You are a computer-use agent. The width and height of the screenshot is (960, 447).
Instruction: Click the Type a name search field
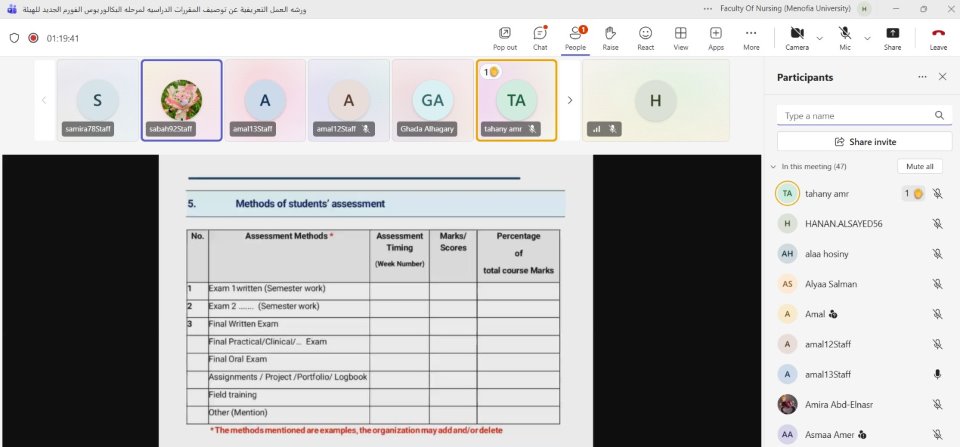click(856, 116)
